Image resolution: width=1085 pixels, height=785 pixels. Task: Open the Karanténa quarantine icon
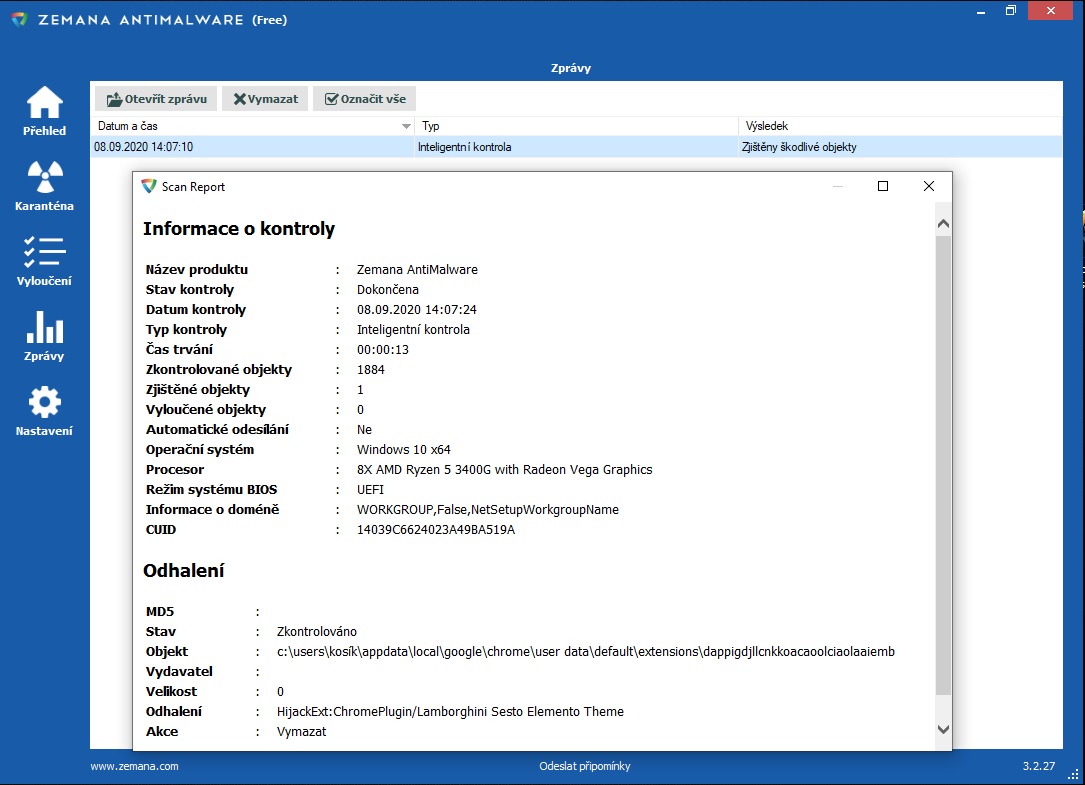click(x=44, y=178)
